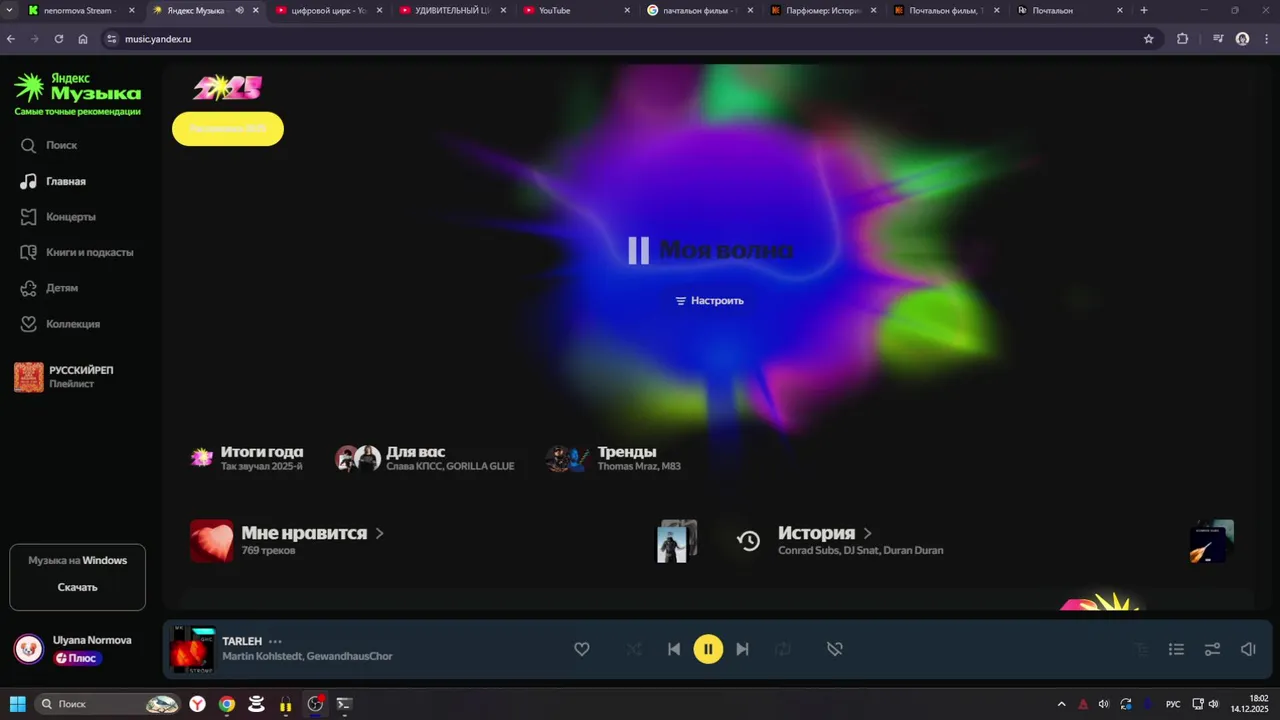Open the Детям section

tap(48, 288)
